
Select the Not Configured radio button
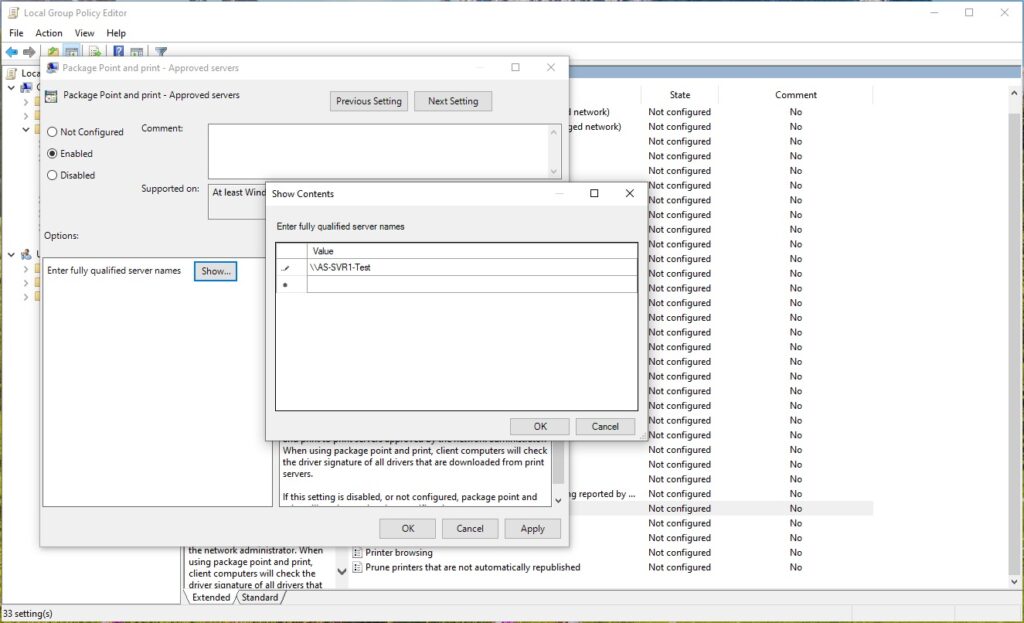tap(53, 132)
